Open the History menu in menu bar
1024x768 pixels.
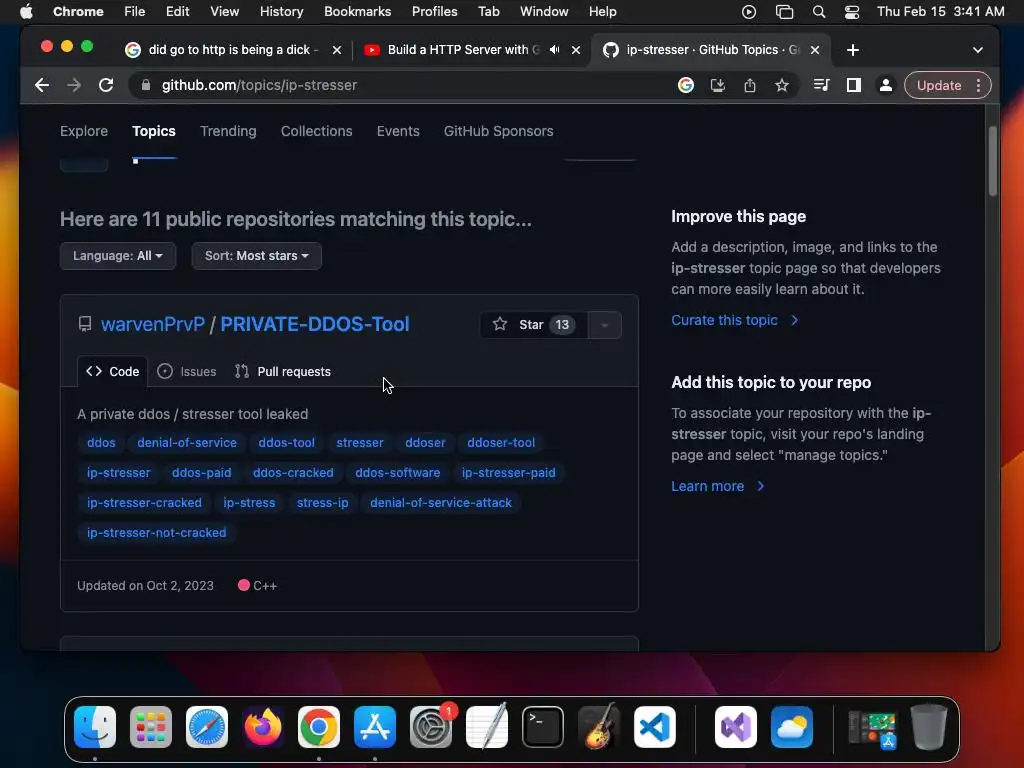pos(281,12)
